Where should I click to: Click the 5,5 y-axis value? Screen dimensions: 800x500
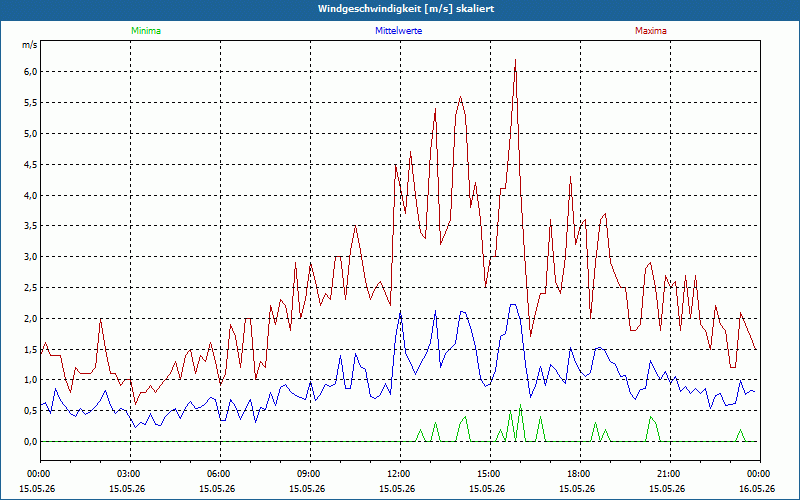click(x=31, y=103)
